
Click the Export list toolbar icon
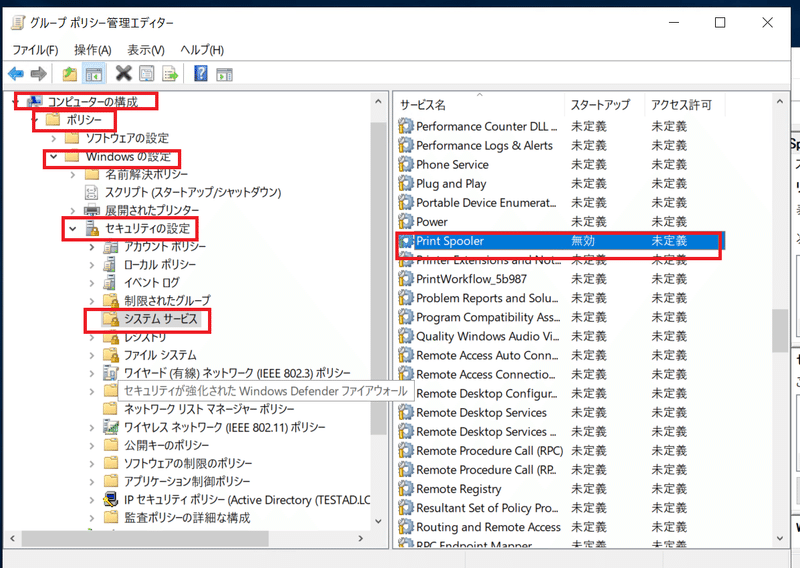(170, 74)
